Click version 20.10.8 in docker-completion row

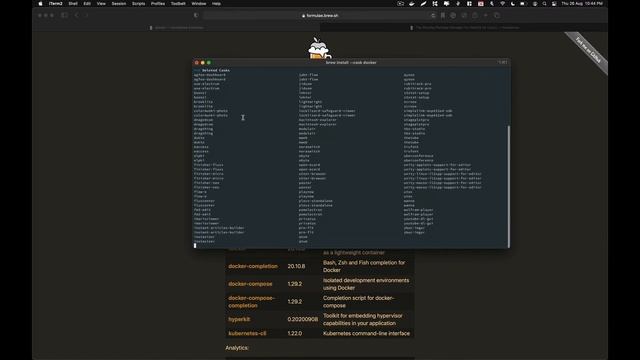[296, 266]
